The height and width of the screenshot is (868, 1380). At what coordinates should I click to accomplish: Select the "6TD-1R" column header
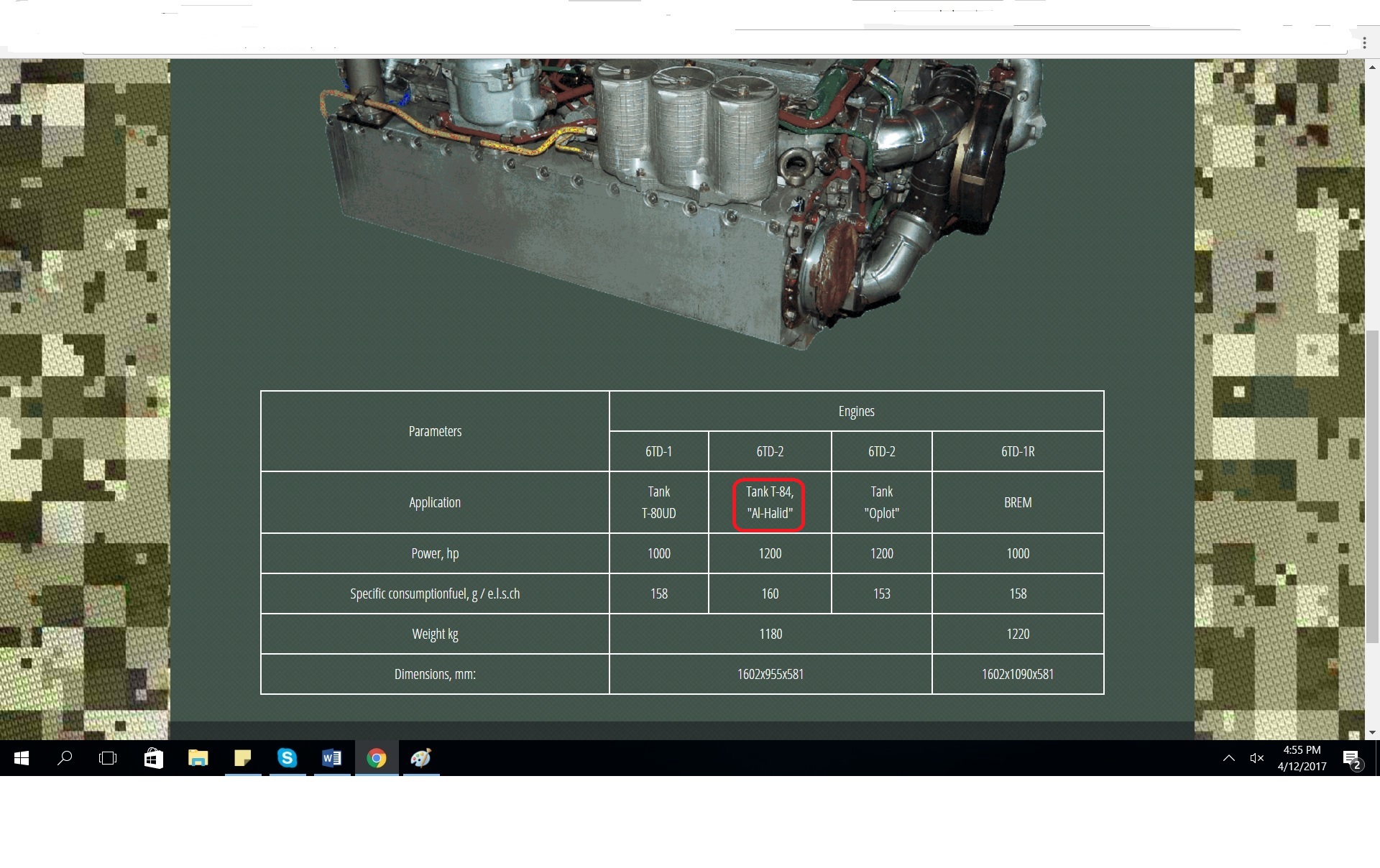(1018, 451)
